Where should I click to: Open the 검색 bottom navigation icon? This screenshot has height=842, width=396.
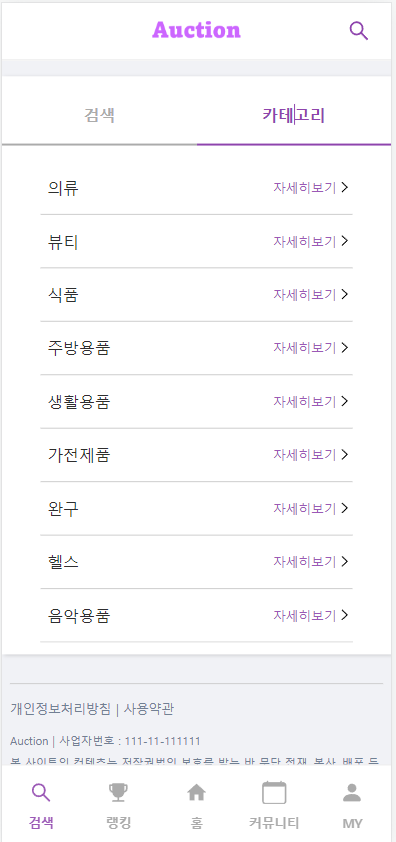[41, 793]
